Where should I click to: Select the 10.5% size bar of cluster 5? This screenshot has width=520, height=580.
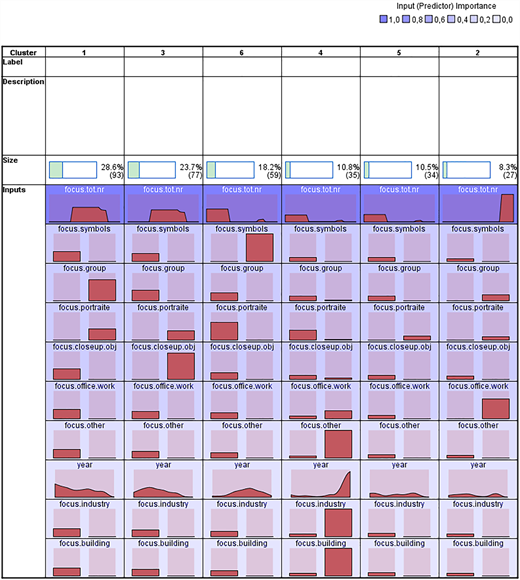[x=388, y=170]
